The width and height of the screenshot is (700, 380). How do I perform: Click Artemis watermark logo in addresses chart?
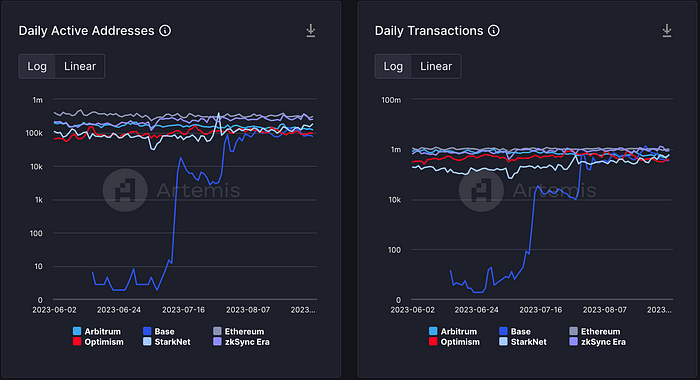coord(125,190)
